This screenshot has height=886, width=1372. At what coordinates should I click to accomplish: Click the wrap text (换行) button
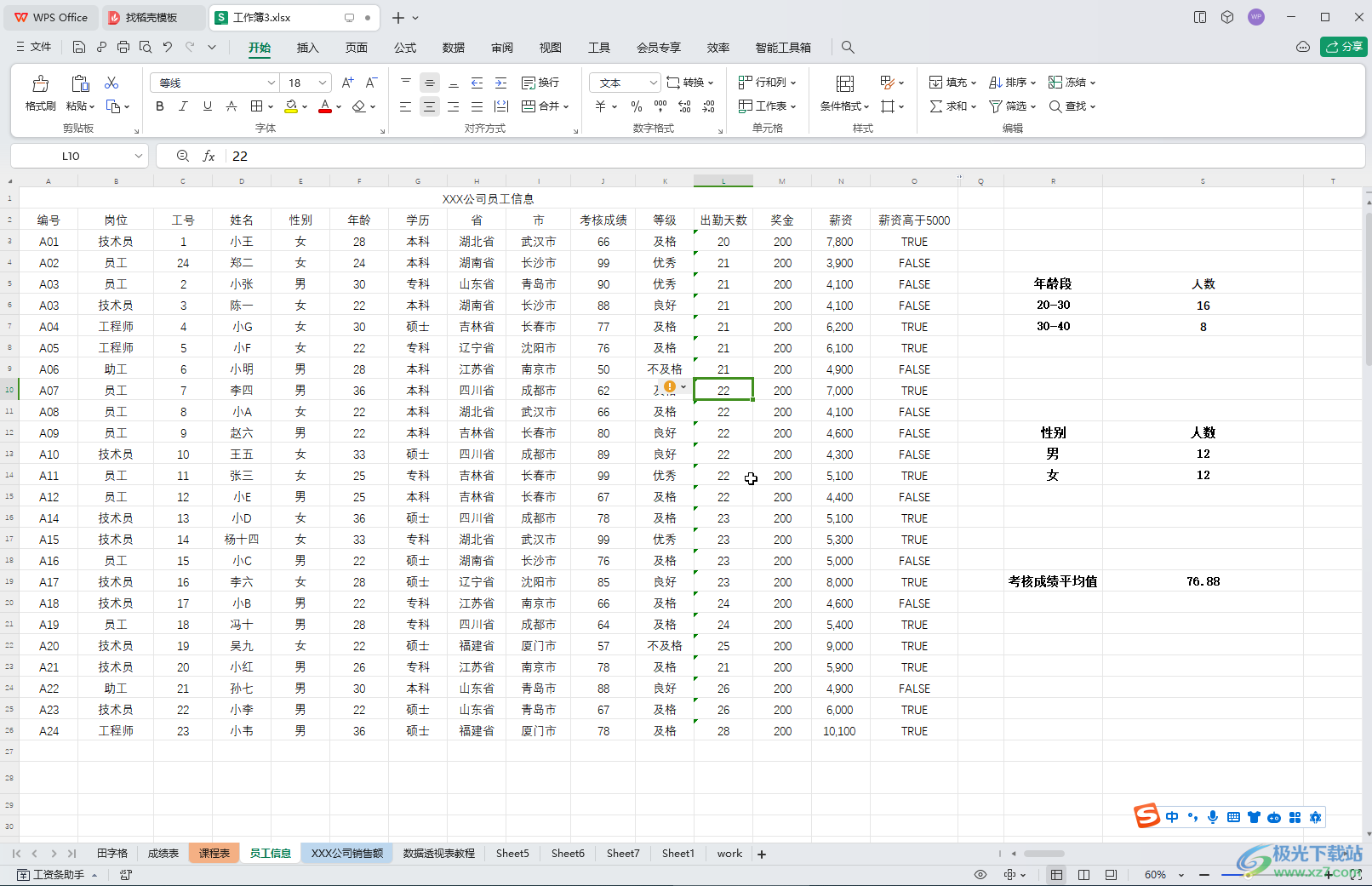540,83
